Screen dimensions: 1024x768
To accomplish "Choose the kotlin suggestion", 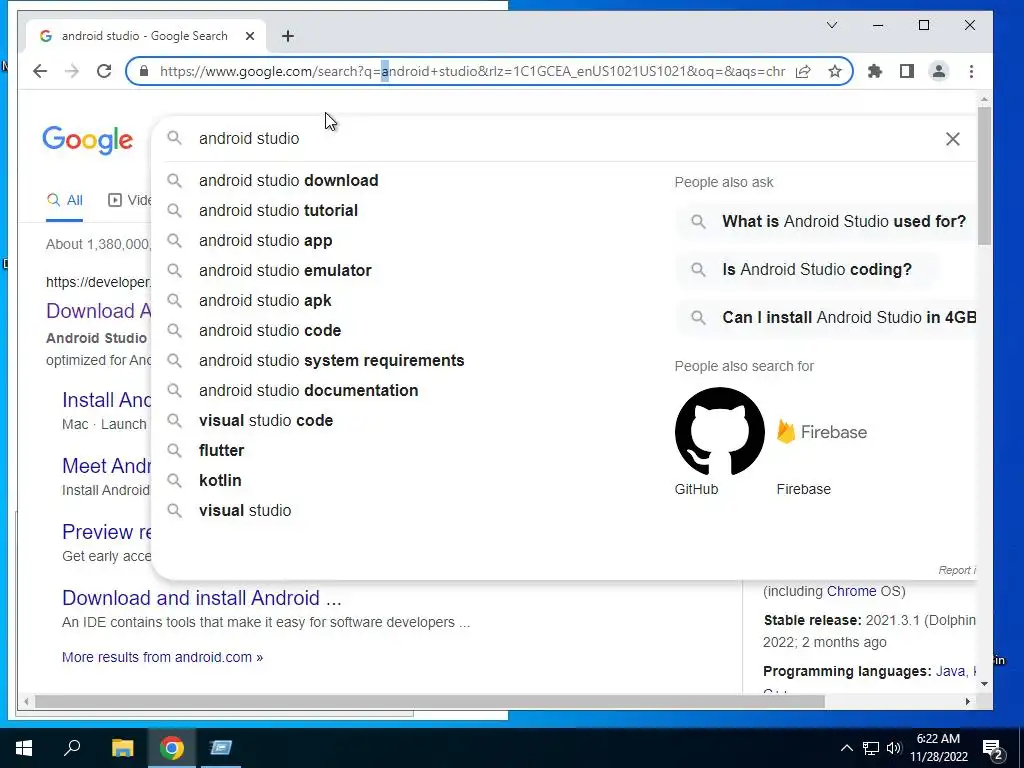I will coord(220,481).
